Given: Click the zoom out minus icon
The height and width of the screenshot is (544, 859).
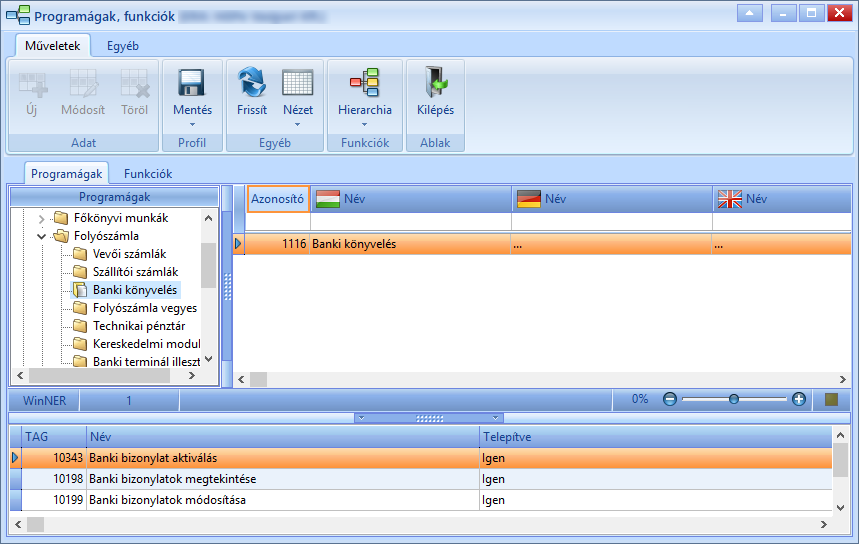Looking at the screenshot, I should [669, 399].
